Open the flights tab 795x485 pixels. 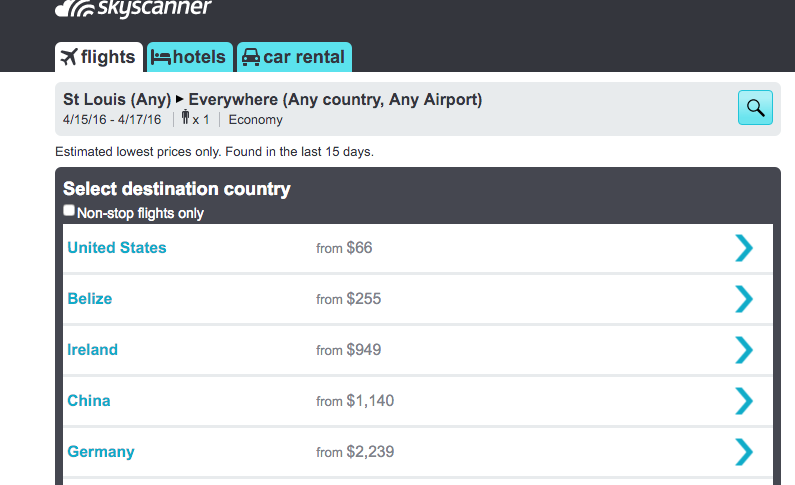pos(99,57)
